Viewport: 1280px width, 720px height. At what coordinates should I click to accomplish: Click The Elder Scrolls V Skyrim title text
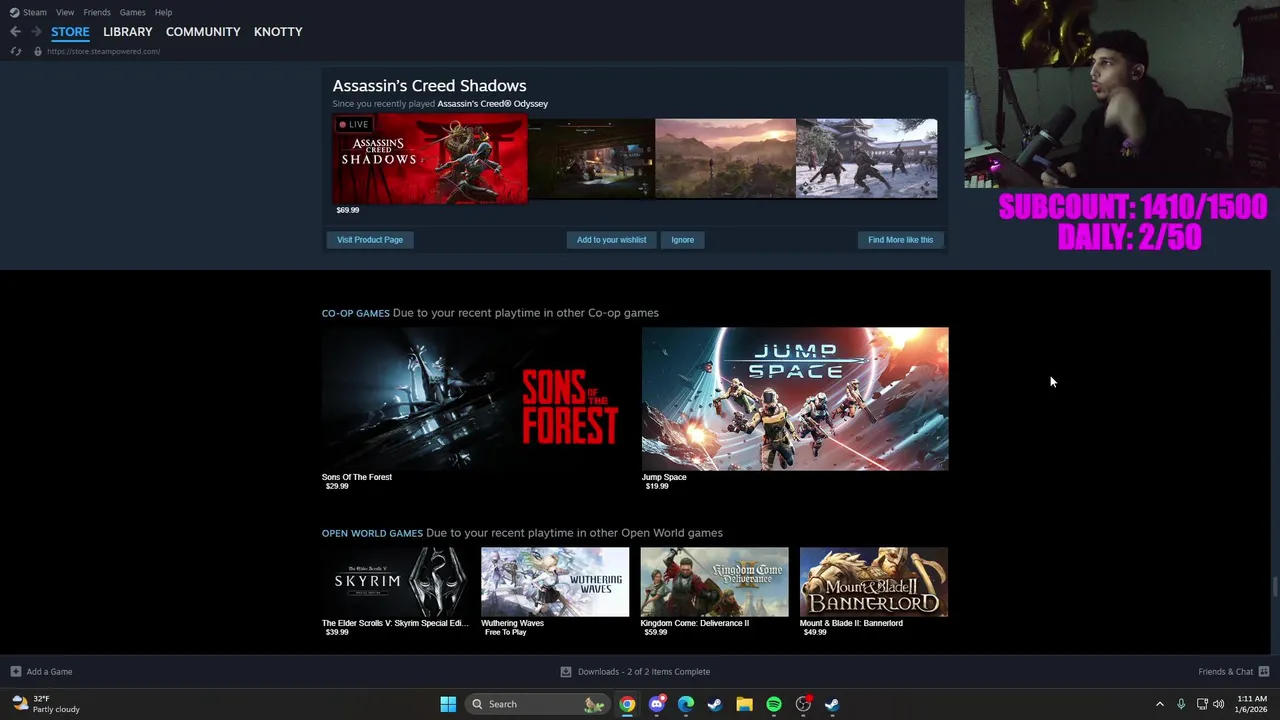[x=395, y=623]
